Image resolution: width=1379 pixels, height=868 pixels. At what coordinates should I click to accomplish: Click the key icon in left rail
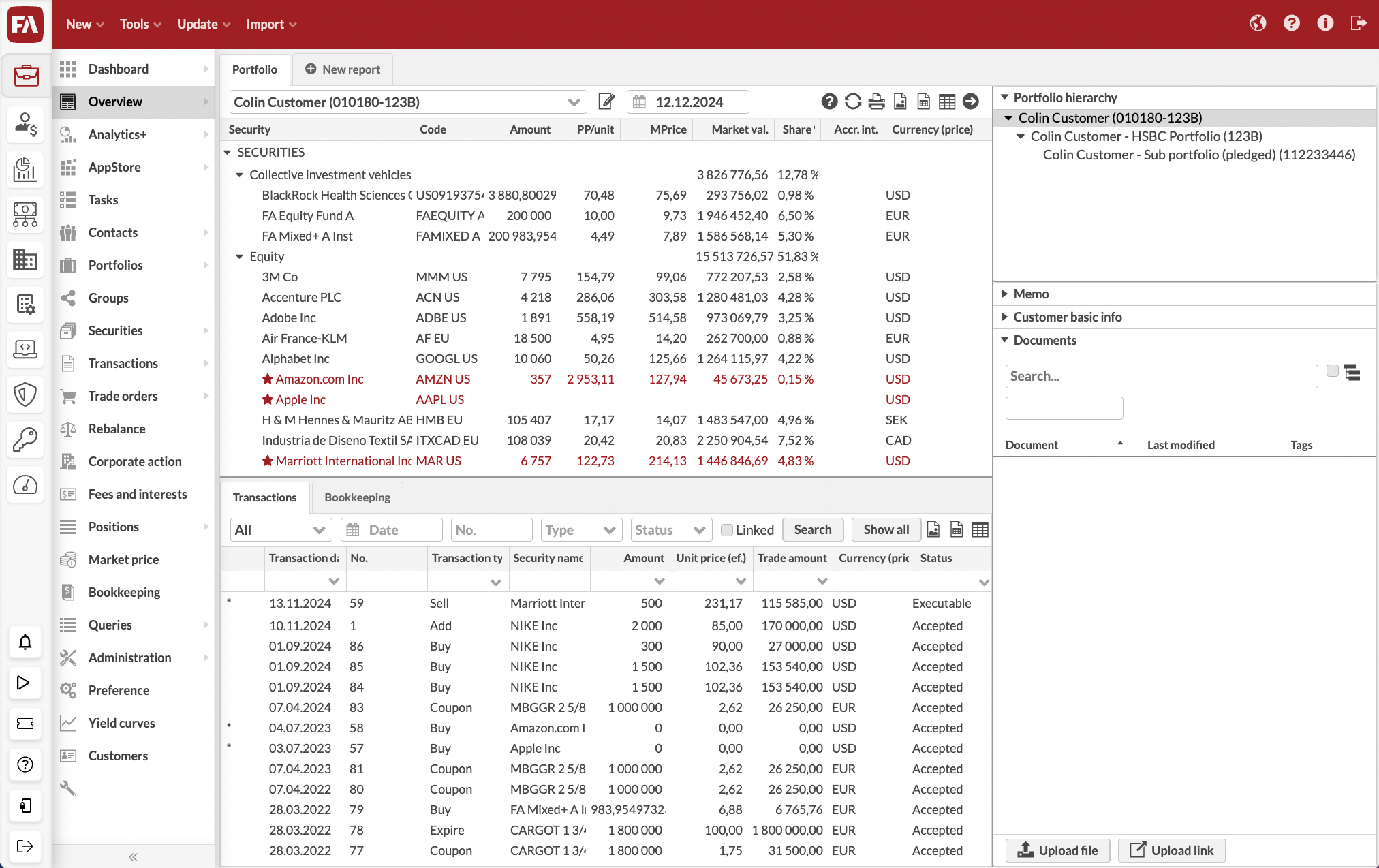[x=25, y=439]
